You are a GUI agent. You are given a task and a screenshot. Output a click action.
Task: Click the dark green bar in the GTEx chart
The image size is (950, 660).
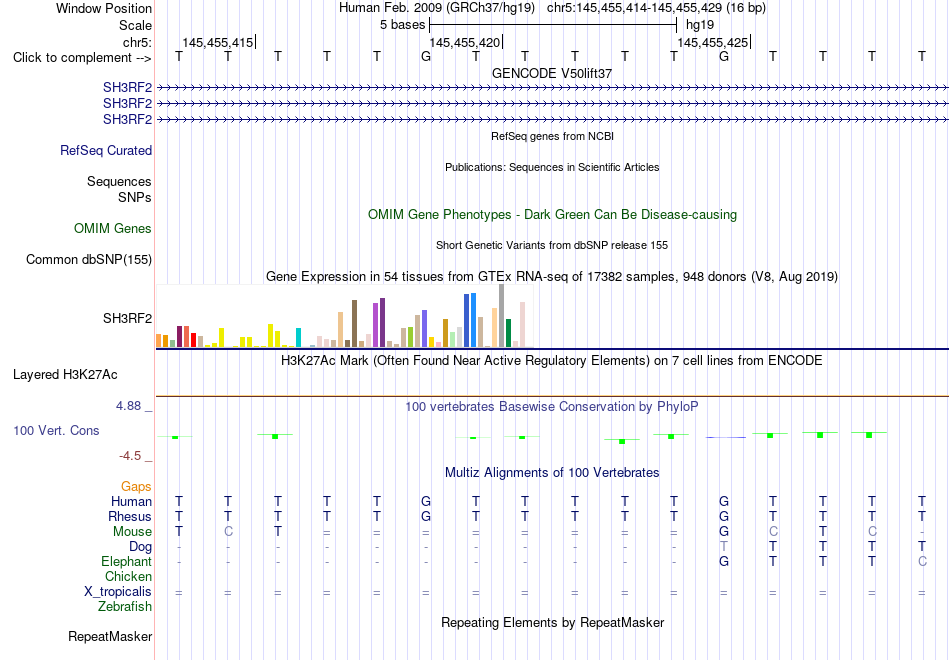point(509,333)
